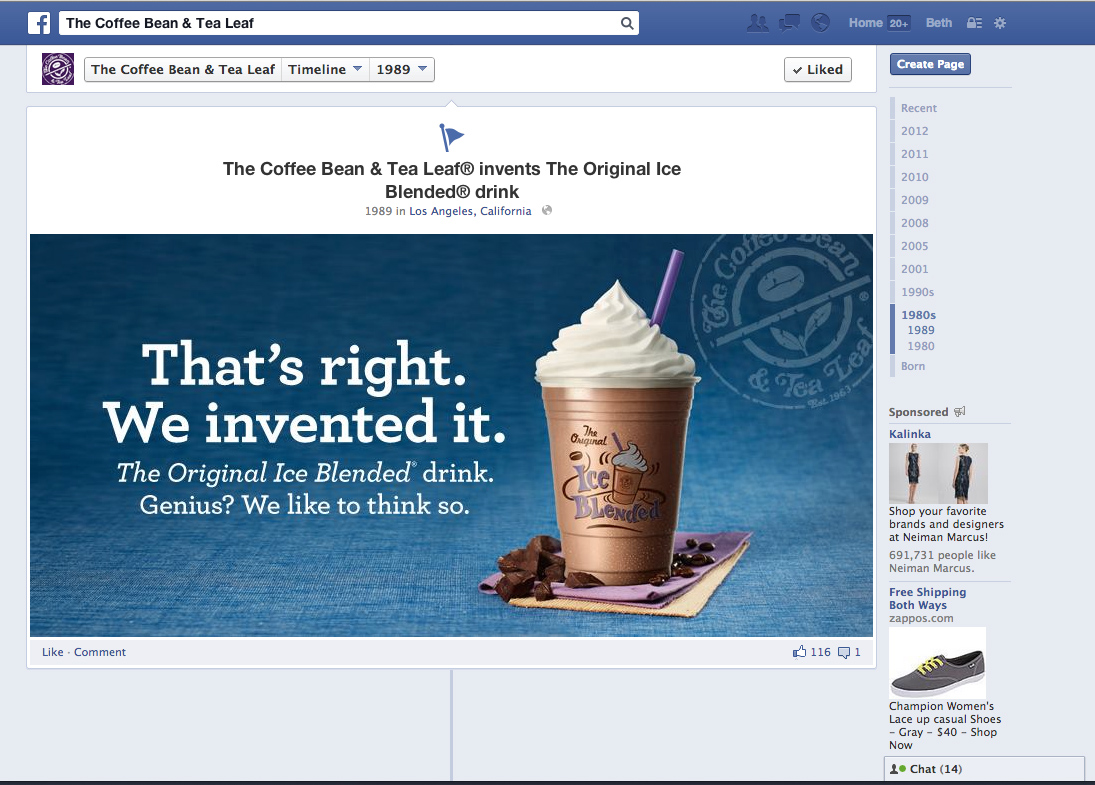Click The Coffee Bean & Tea Leaf page name button
The width and height of the screenshot is (1095, 785).
click(x=183, y=69)
